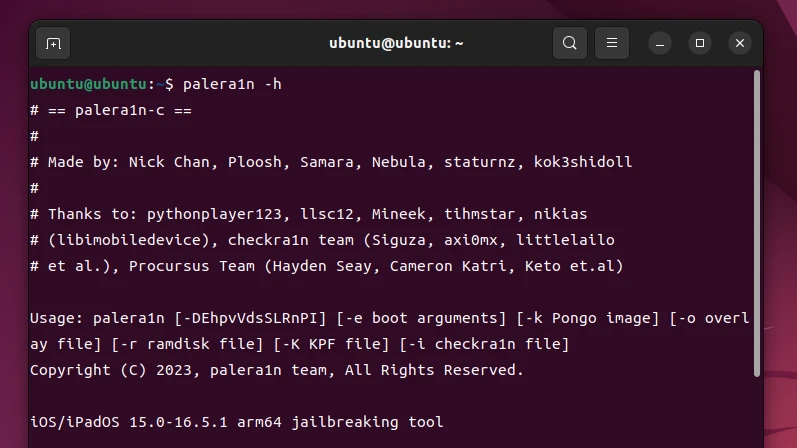Maximize the terminal window
The height and width of the screenshot is (448, 797).
(x=700, y=43)
